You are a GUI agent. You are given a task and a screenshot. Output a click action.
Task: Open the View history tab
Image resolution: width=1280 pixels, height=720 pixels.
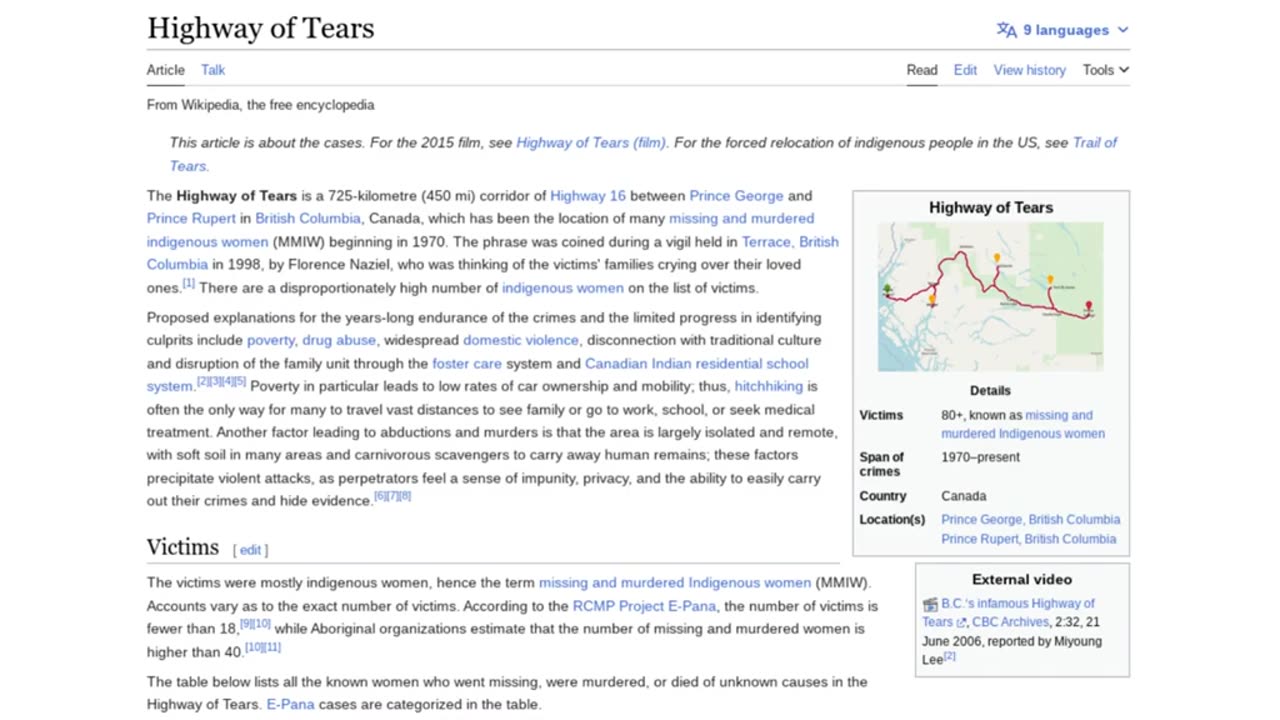coord(1029,70)
